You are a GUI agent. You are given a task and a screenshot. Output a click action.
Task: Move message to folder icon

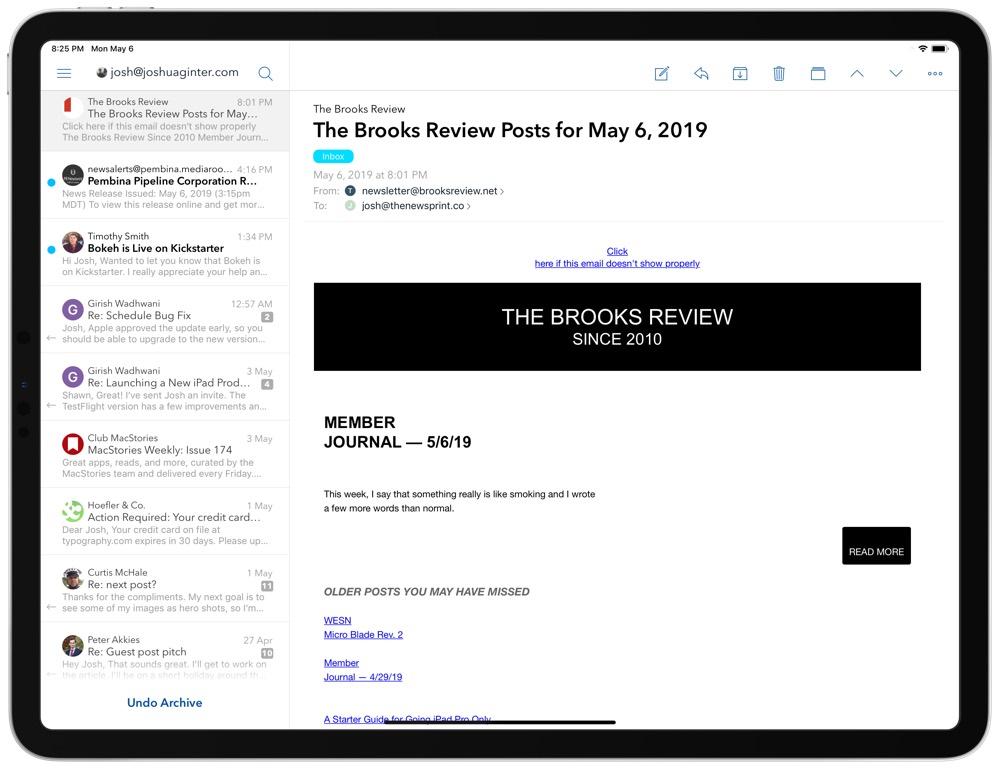(x=818, y=73)
